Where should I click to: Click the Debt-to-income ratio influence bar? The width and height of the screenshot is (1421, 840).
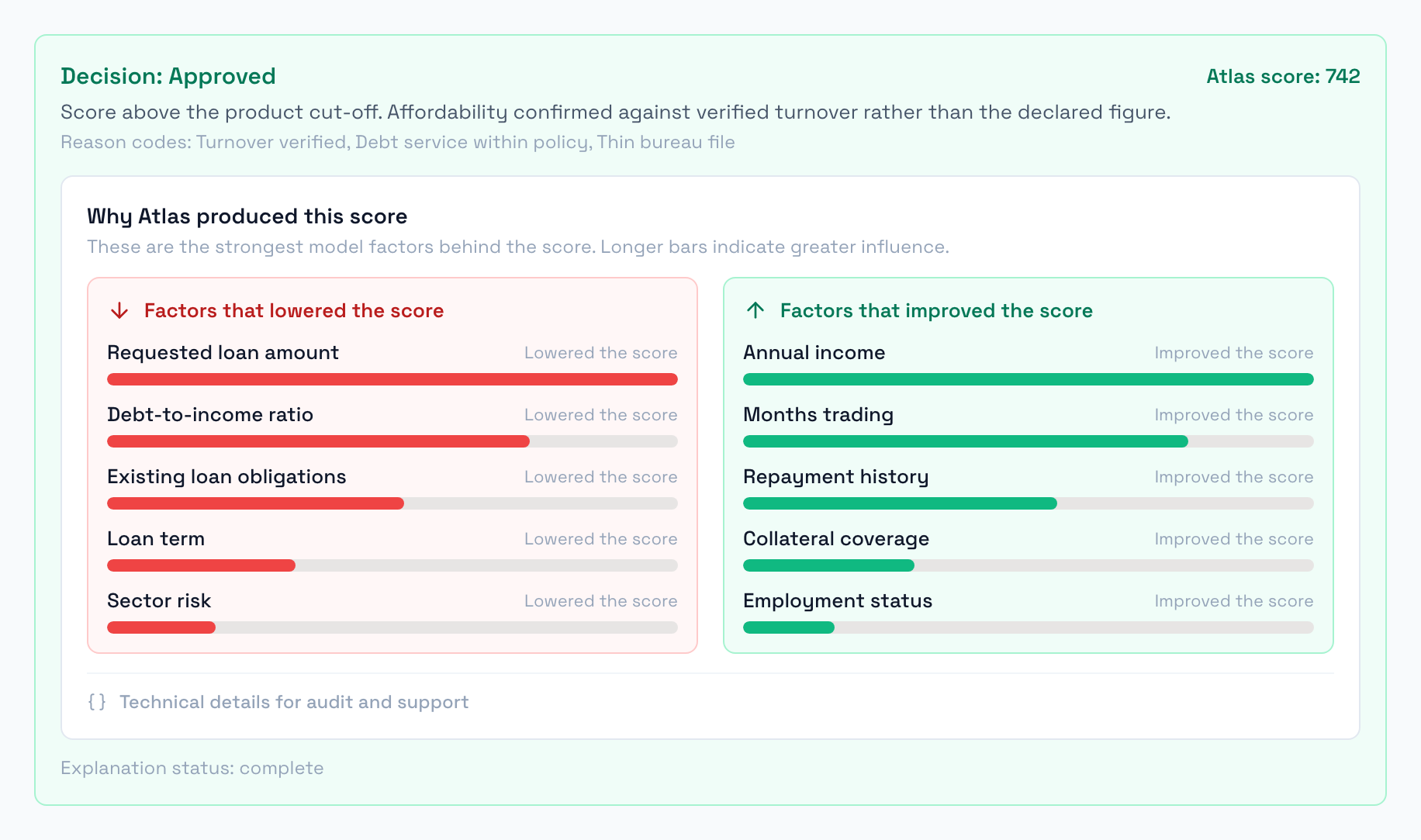pos(392,441)
